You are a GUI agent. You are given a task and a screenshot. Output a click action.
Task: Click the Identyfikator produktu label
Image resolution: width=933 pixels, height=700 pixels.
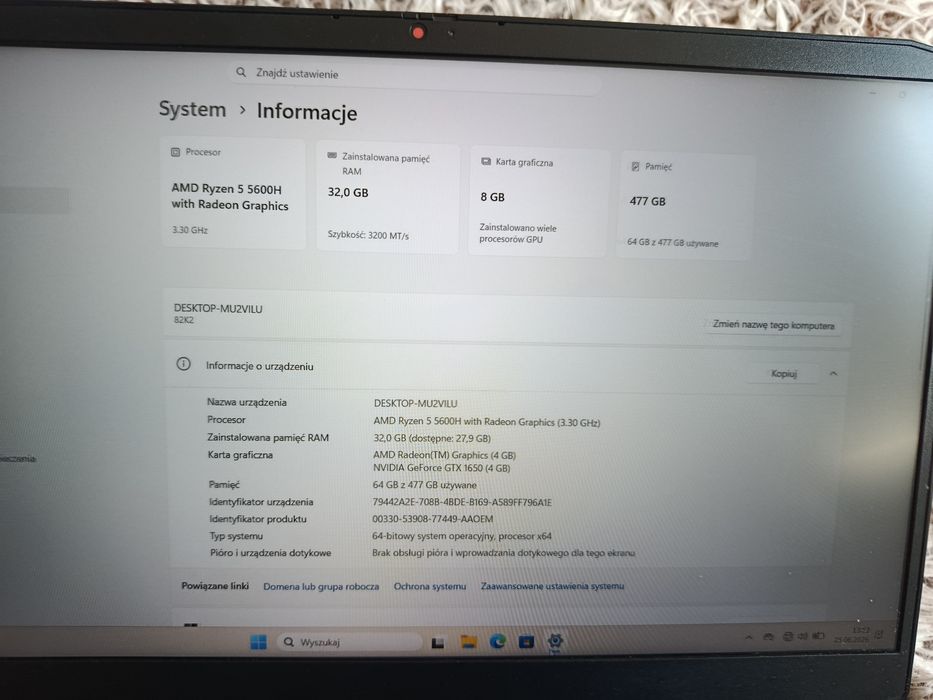(258, 519)
